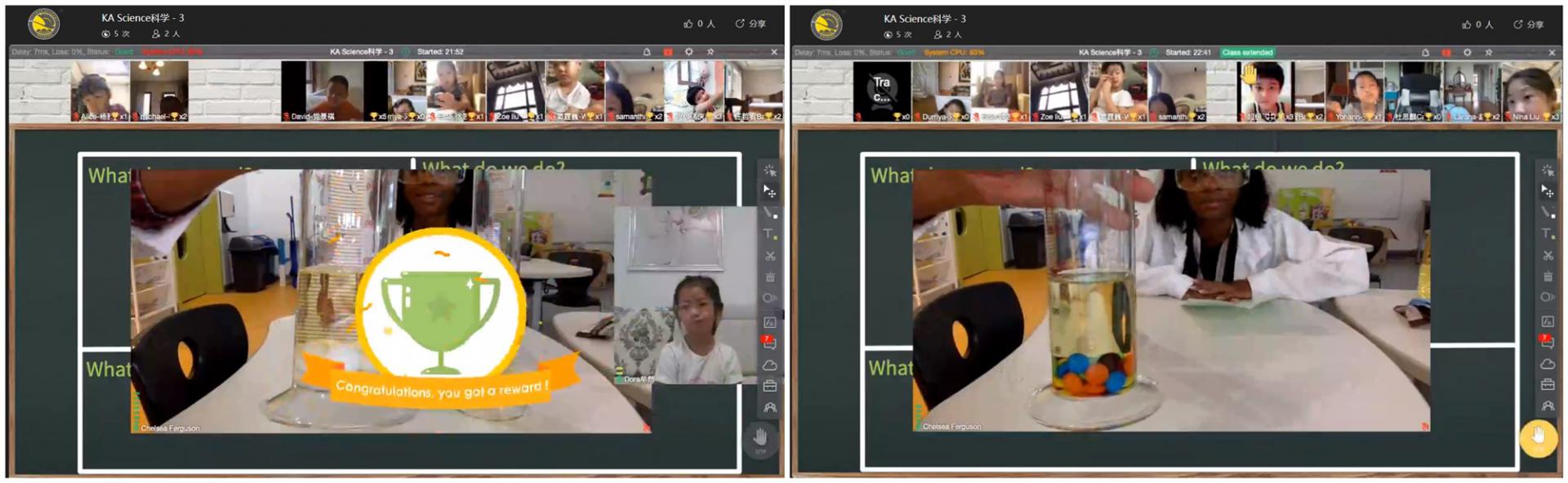Open settings gear in left classroom bar
Screen dimensions: 1568x483
[x=689, y=51]
